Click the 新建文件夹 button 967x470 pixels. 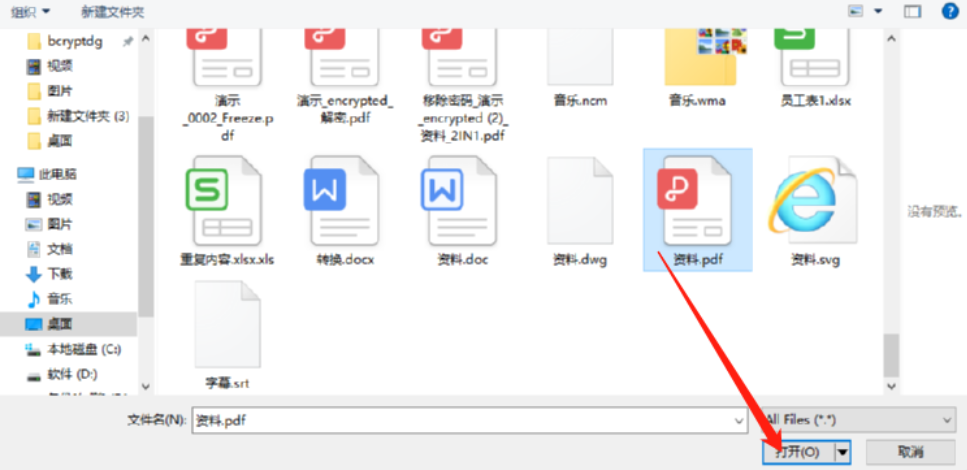pos(113,11)
